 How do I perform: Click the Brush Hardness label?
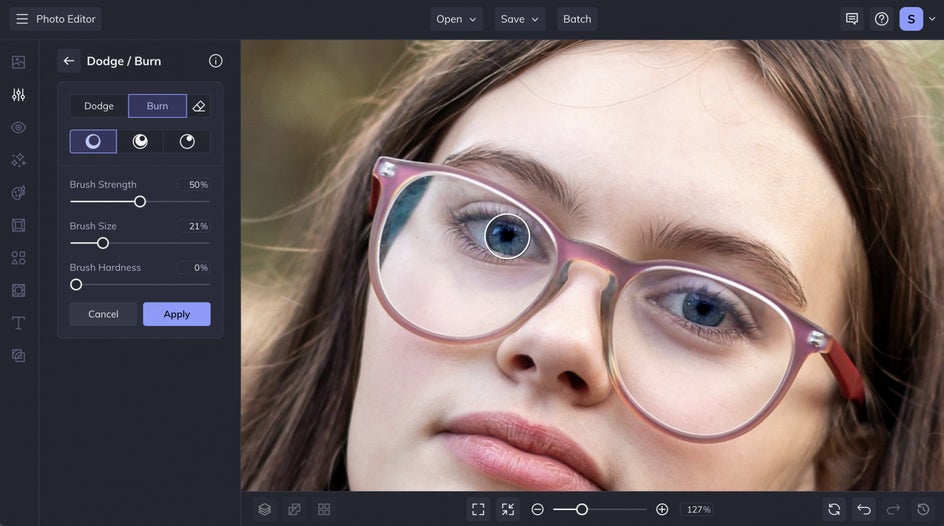pos(105,267)
